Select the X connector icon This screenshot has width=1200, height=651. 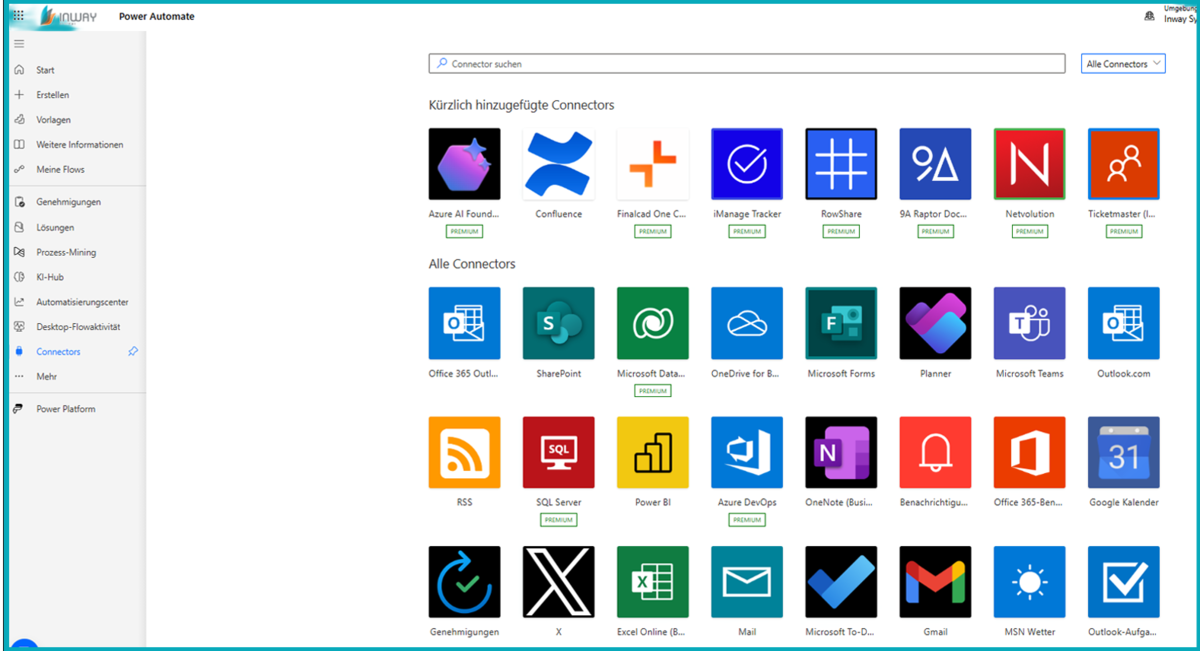(x=558, y=582)
